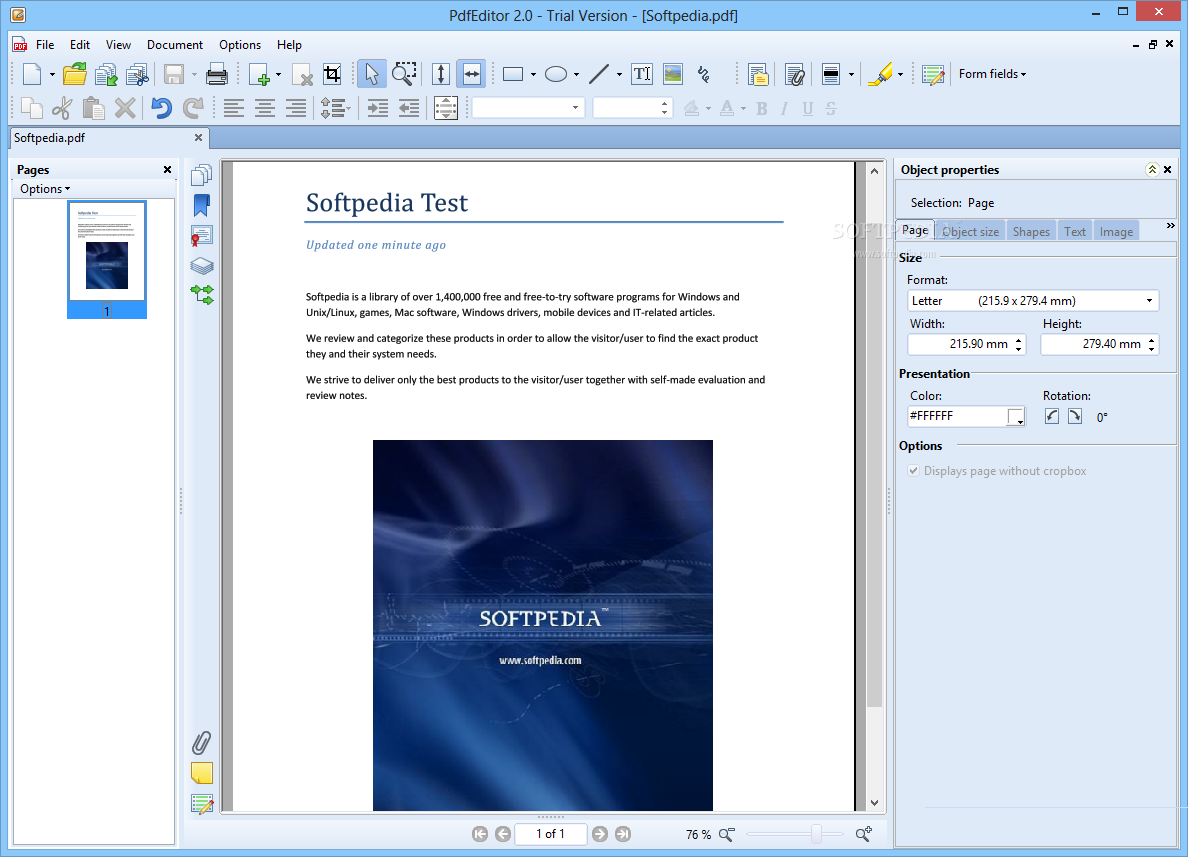Center align text
Image resolution: width=1188 pixels, height=857 pixels.
point(264,108)
